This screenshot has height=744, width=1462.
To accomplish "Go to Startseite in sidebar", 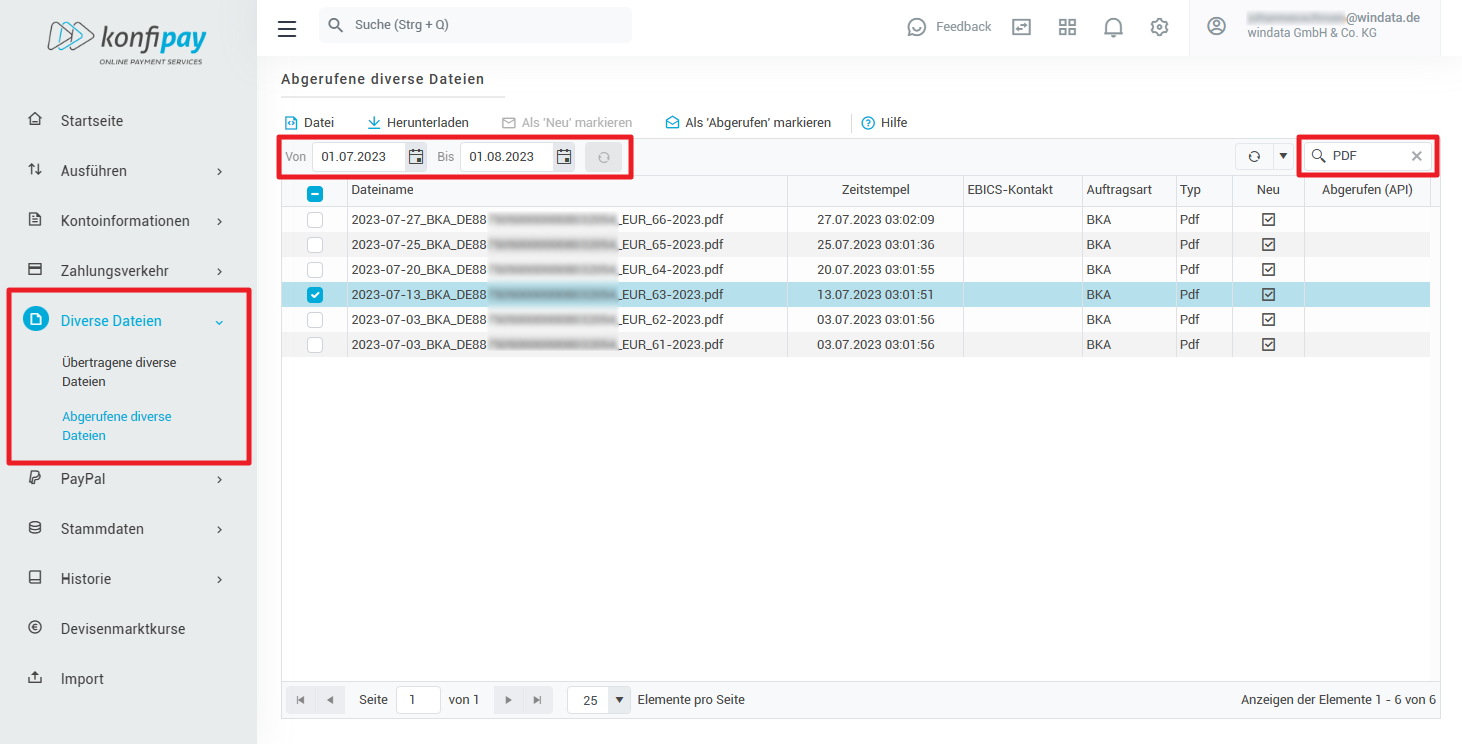I will (92, 121).
